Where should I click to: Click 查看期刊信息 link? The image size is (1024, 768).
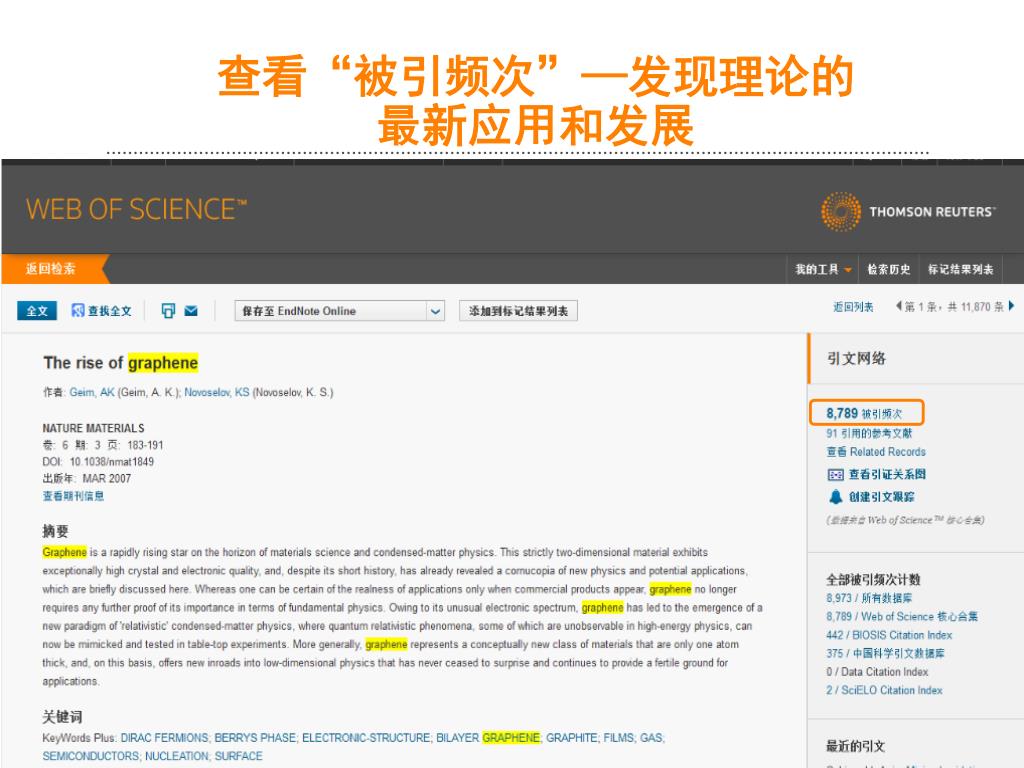[x=73, y=496]
